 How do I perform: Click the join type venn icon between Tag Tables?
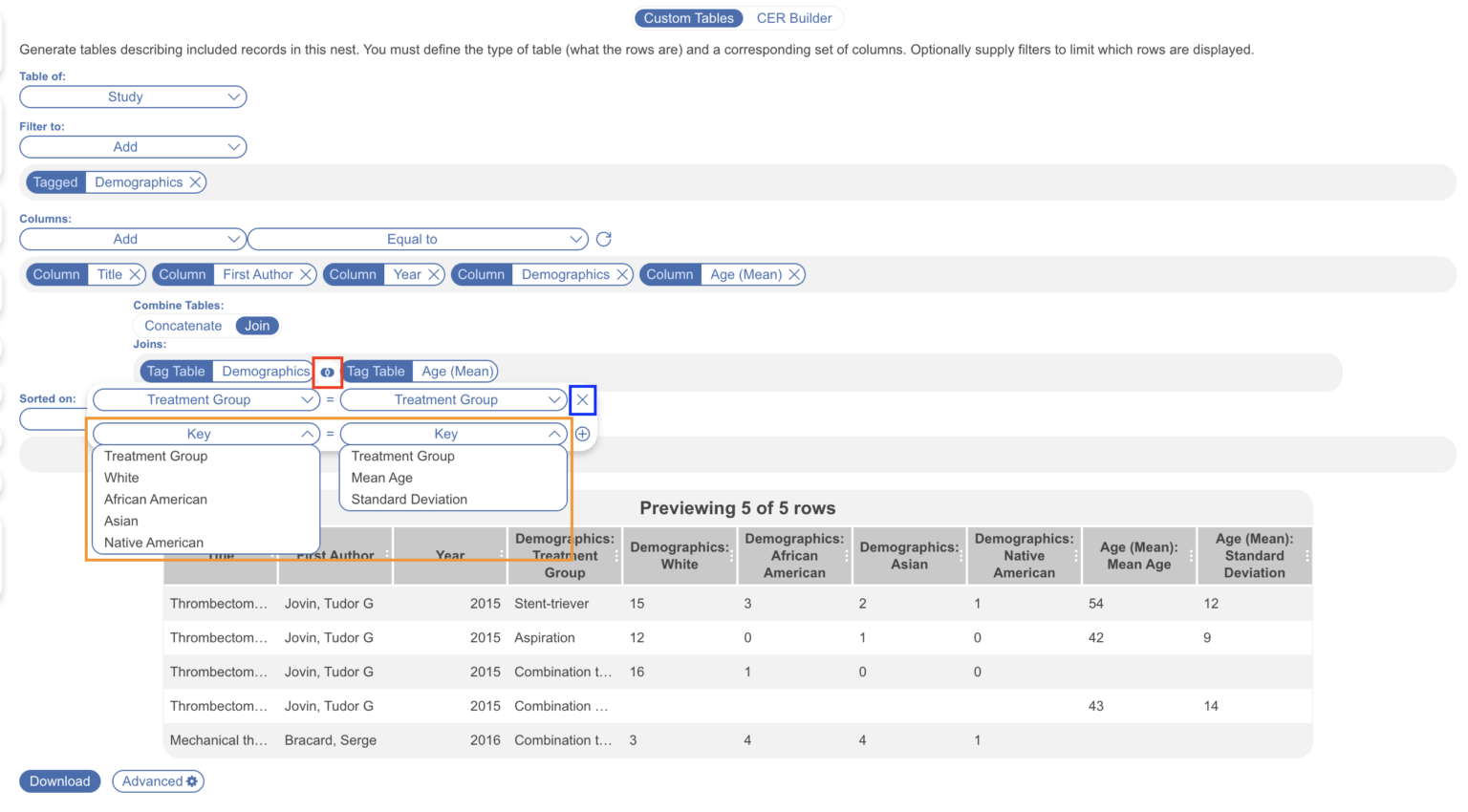pos(327,372)
